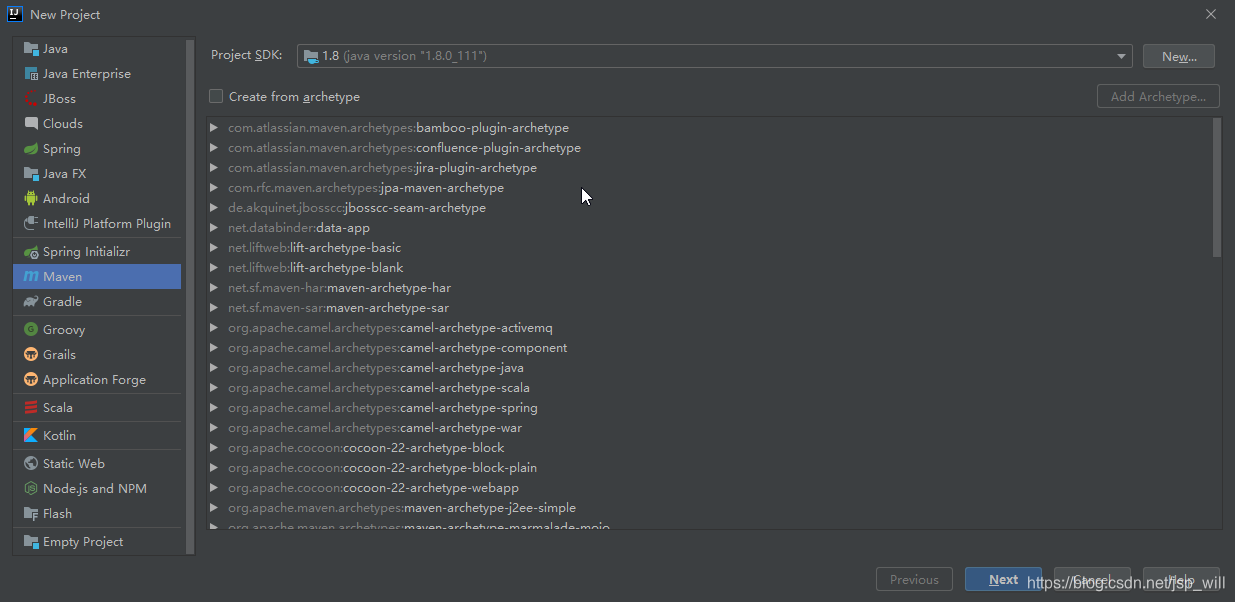
Task: Select Empty Project option
Action: (97, 541)
